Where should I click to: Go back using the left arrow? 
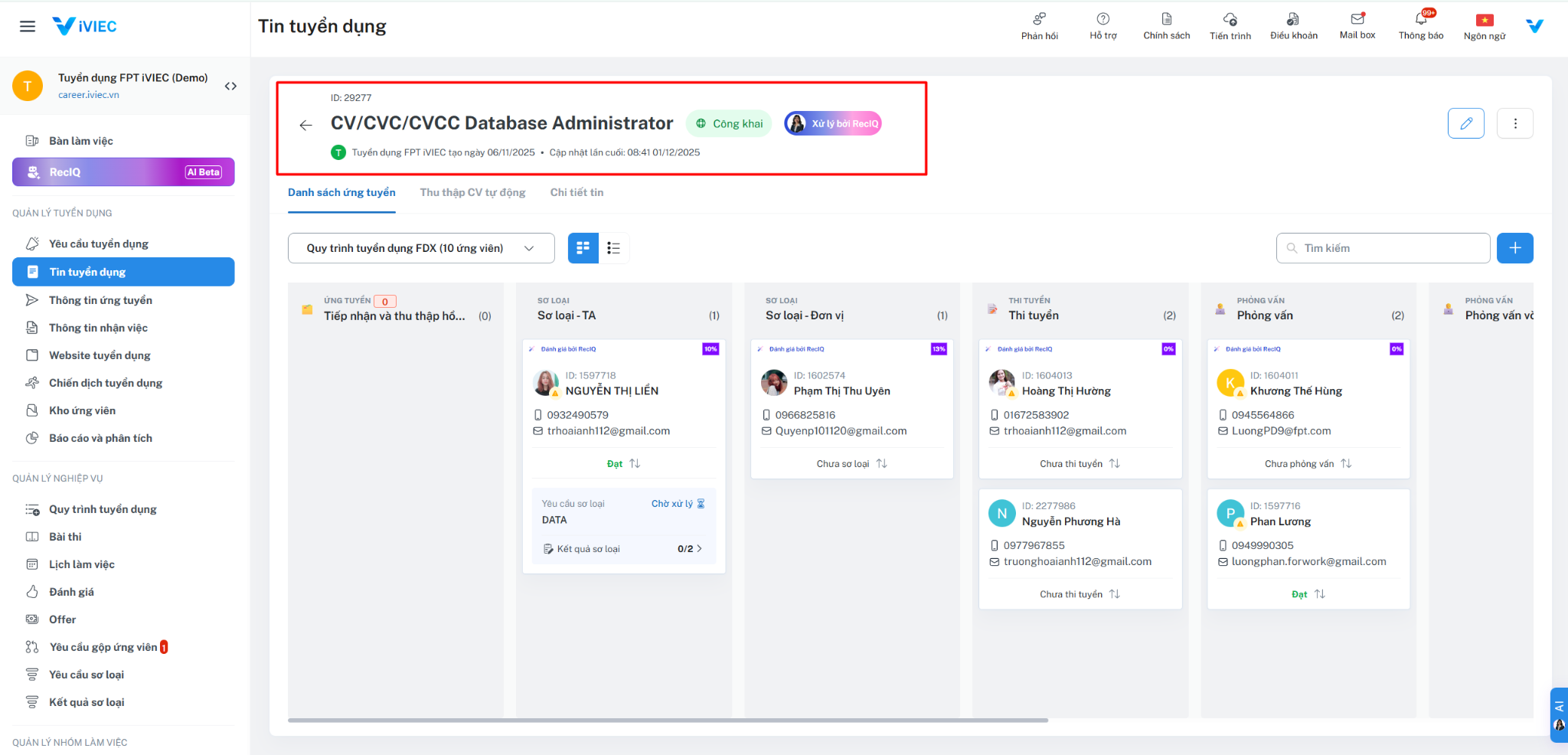[305, 125]
